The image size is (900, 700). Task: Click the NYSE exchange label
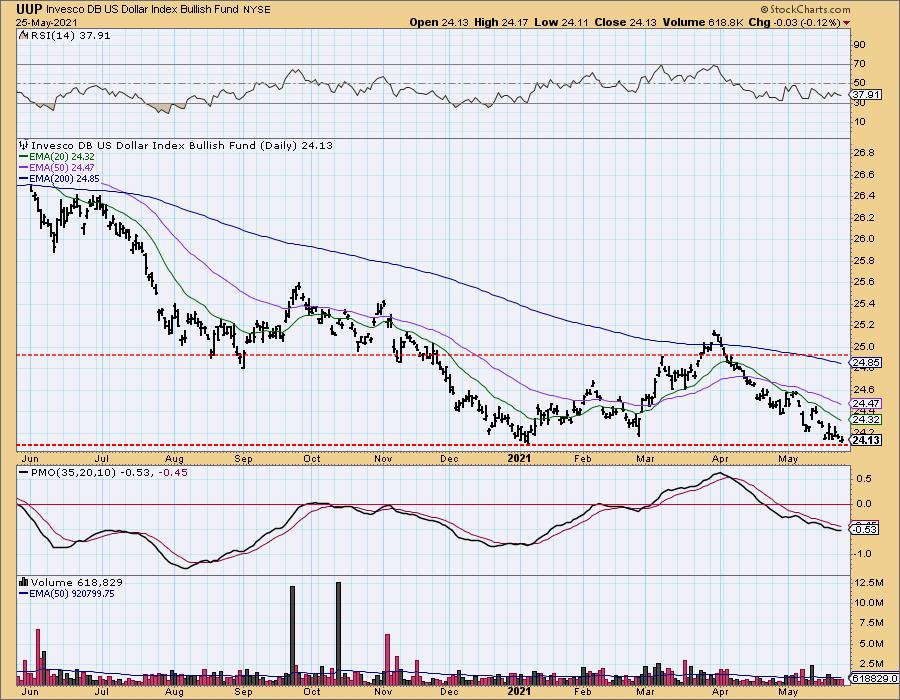[257, 10]
